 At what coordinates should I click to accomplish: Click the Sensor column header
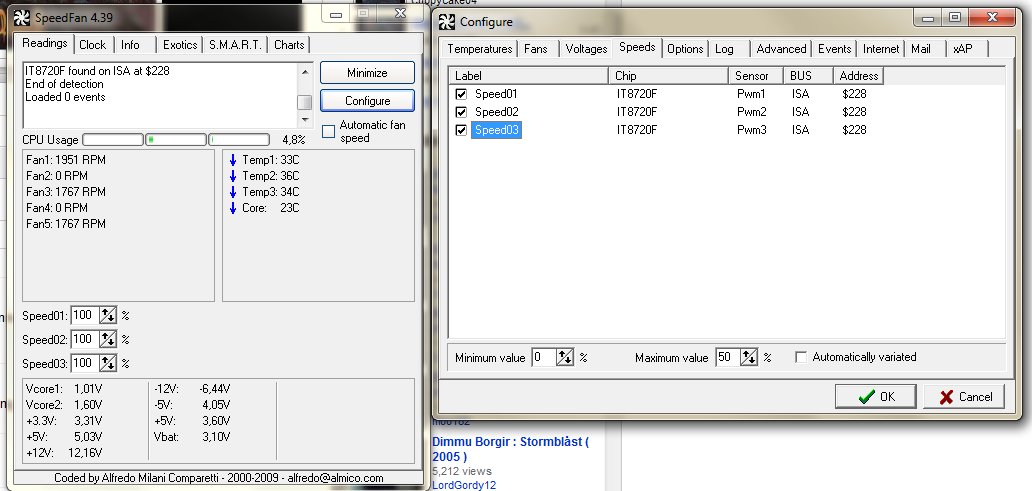tap(757, 76)
